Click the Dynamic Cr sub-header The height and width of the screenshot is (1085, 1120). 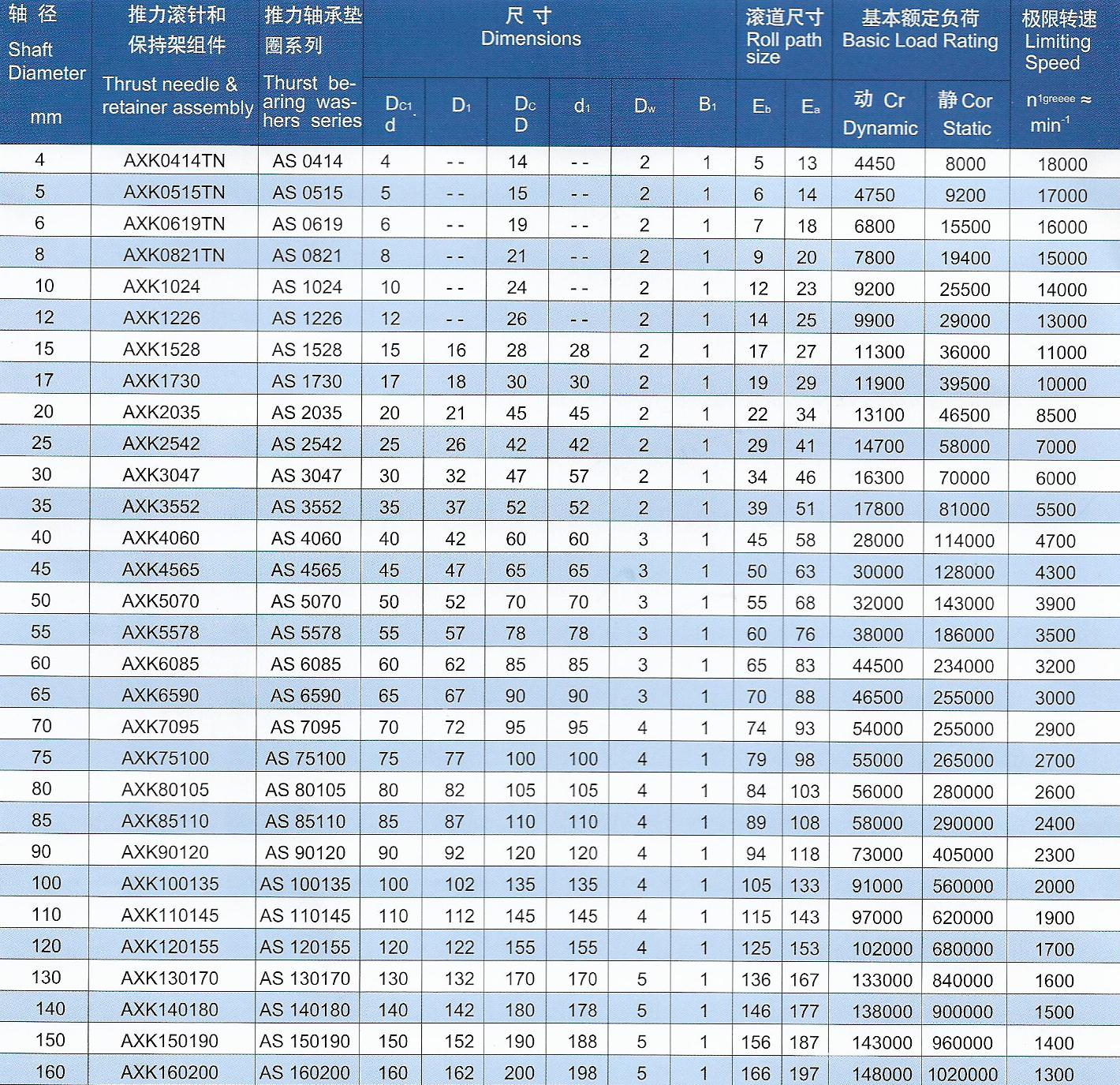tap(879, 114)
